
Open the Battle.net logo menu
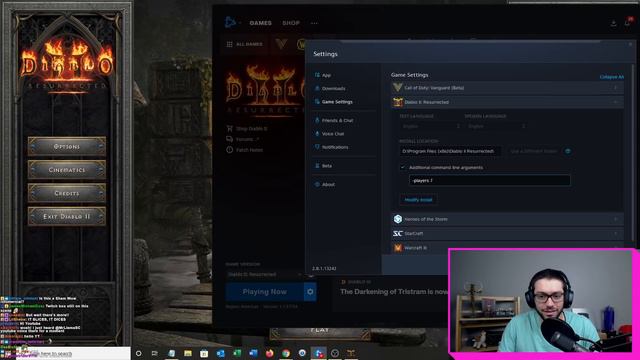click(x=231, y=22)
